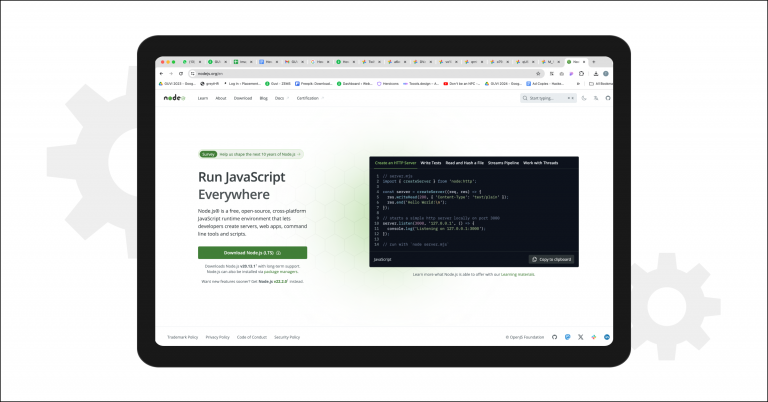Bookmark this page with the star icon

(x=538, y=73)
